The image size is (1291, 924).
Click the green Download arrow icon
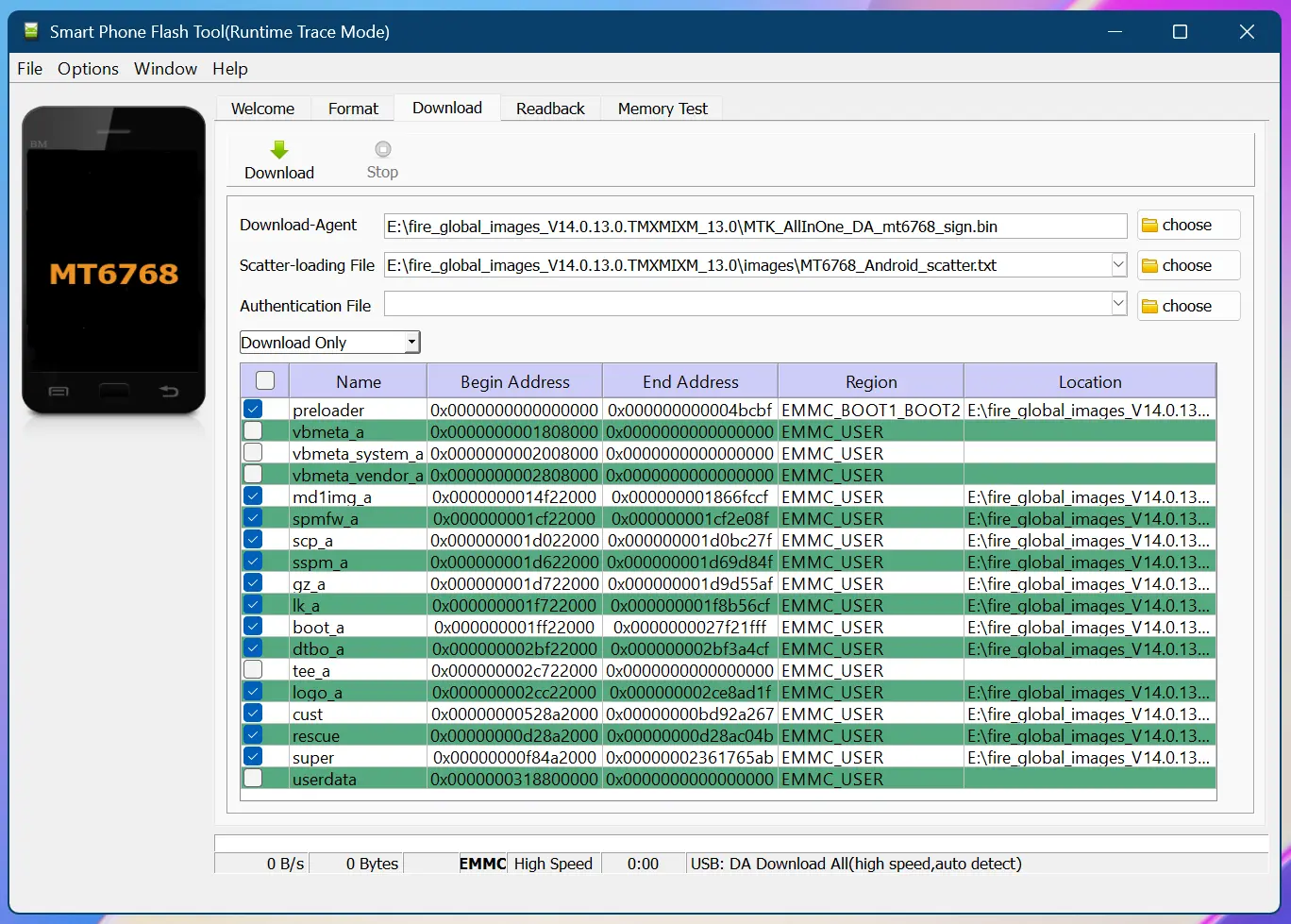point(278,149)
